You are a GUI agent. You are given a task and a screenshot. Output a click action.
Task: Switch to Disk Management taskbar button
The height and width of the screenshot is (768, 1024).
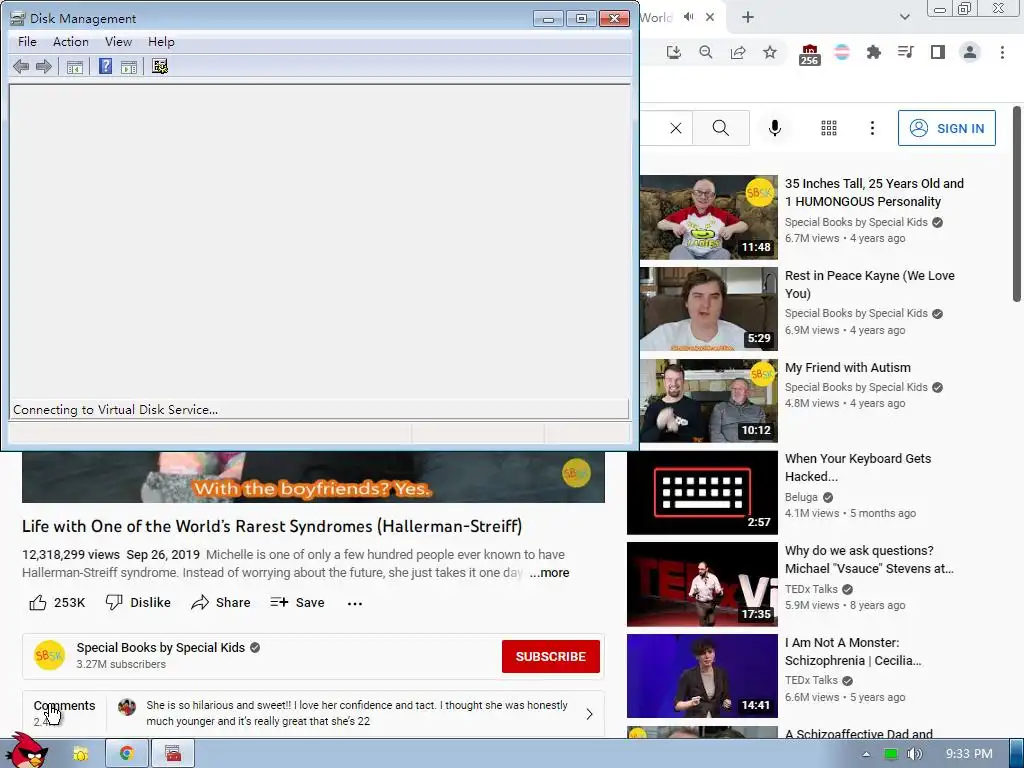tap(173, 754)
